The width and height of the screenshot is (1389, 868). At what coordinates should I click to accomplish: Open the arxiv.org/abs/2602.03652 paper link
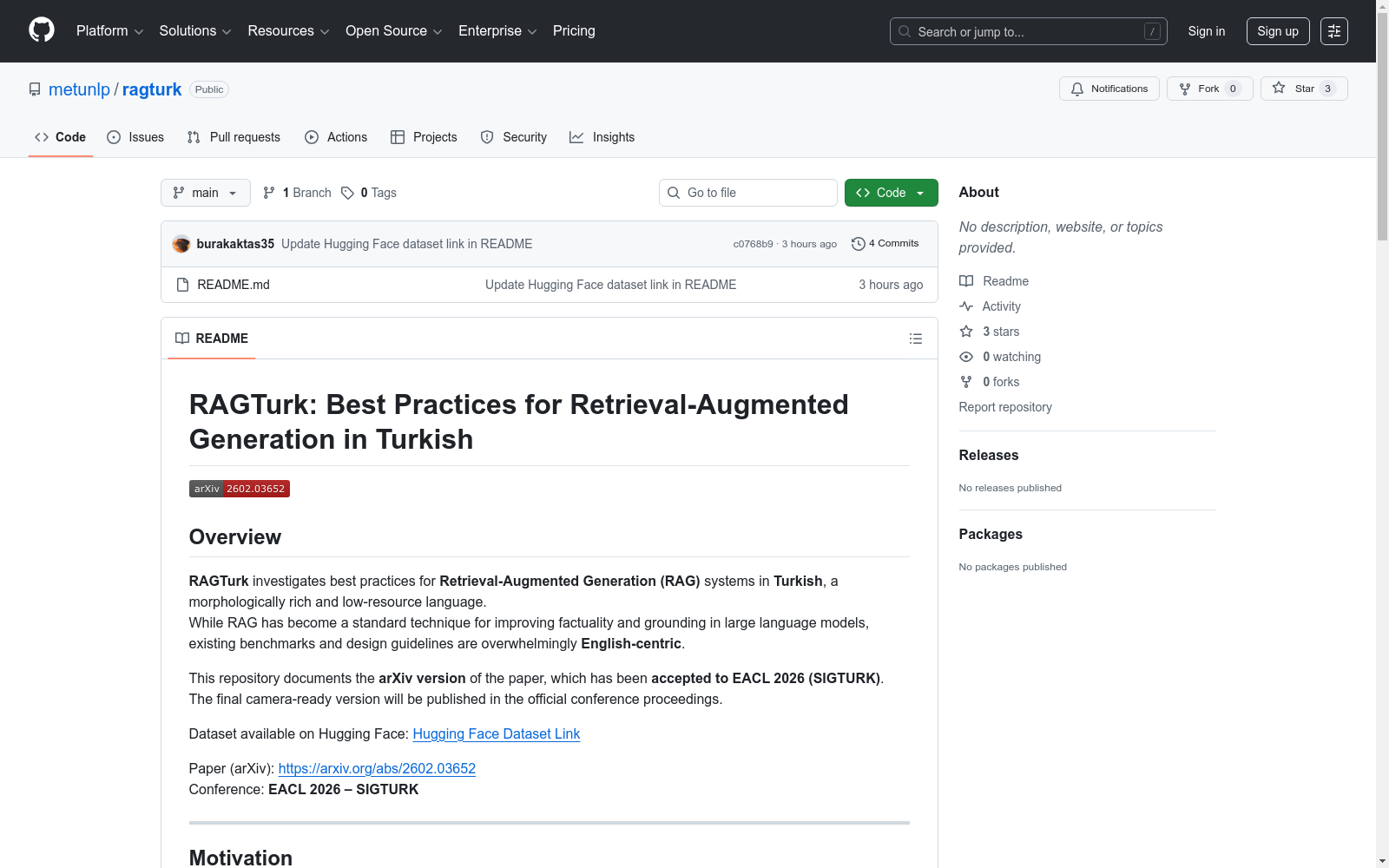pyautogui.click(x=377, y=768)
